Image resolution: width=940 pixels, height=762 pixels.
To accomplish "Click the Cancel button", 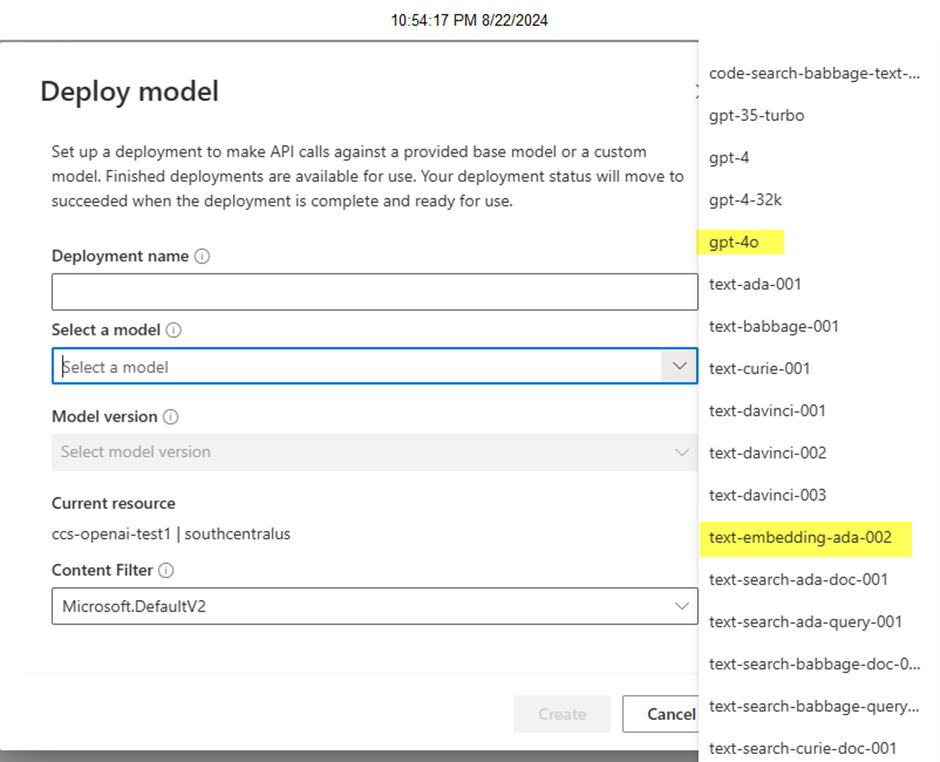I will [x=661, y=714].
